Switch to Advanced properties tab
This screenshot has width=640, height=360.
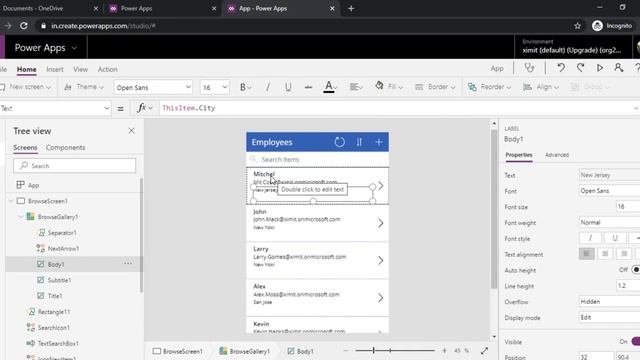tap(557, 155)
